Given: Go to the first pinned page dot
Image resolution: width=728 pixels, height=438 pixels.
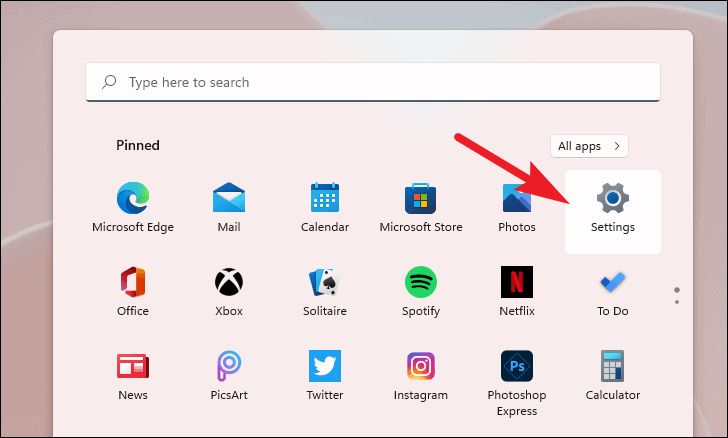Looking at the screenshot, I should click(677, 290).
